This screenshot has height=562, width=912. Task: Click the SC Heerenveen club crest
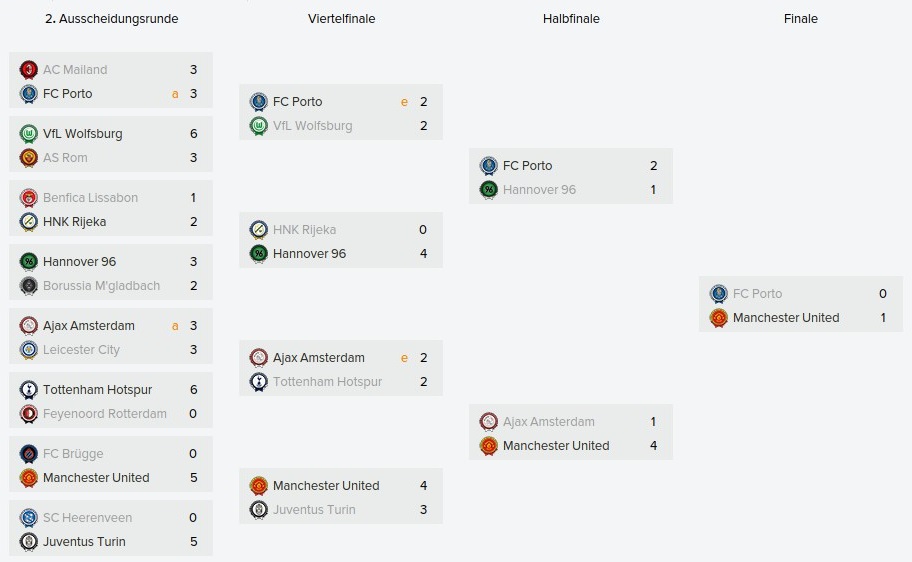28,518
